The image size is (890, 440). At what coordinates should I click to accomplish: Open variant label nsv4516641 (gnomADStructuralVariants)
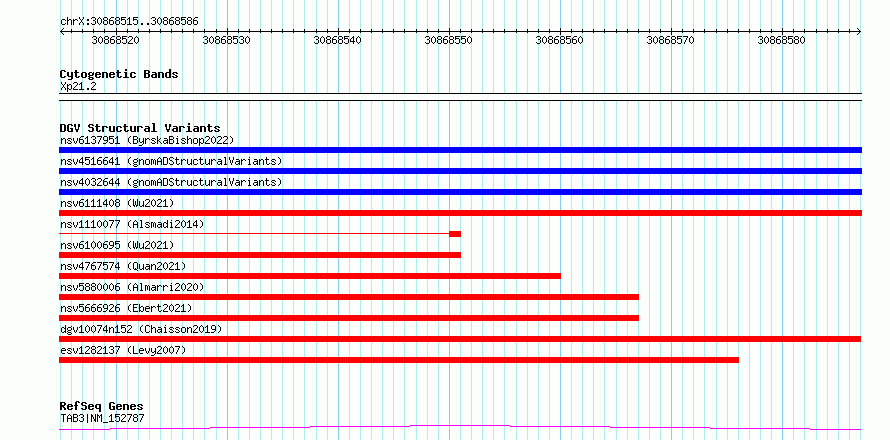171,161
